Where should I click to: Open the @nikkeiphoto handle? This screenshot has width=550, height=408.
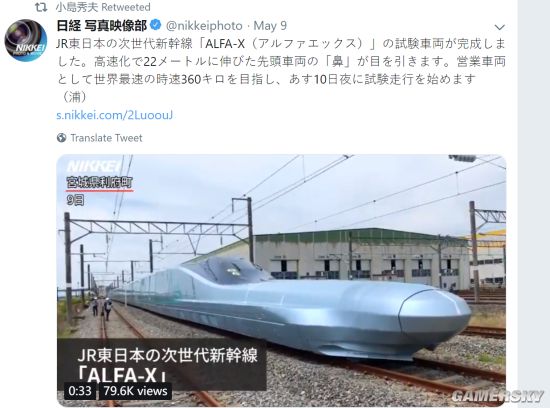tap(204, 26)
